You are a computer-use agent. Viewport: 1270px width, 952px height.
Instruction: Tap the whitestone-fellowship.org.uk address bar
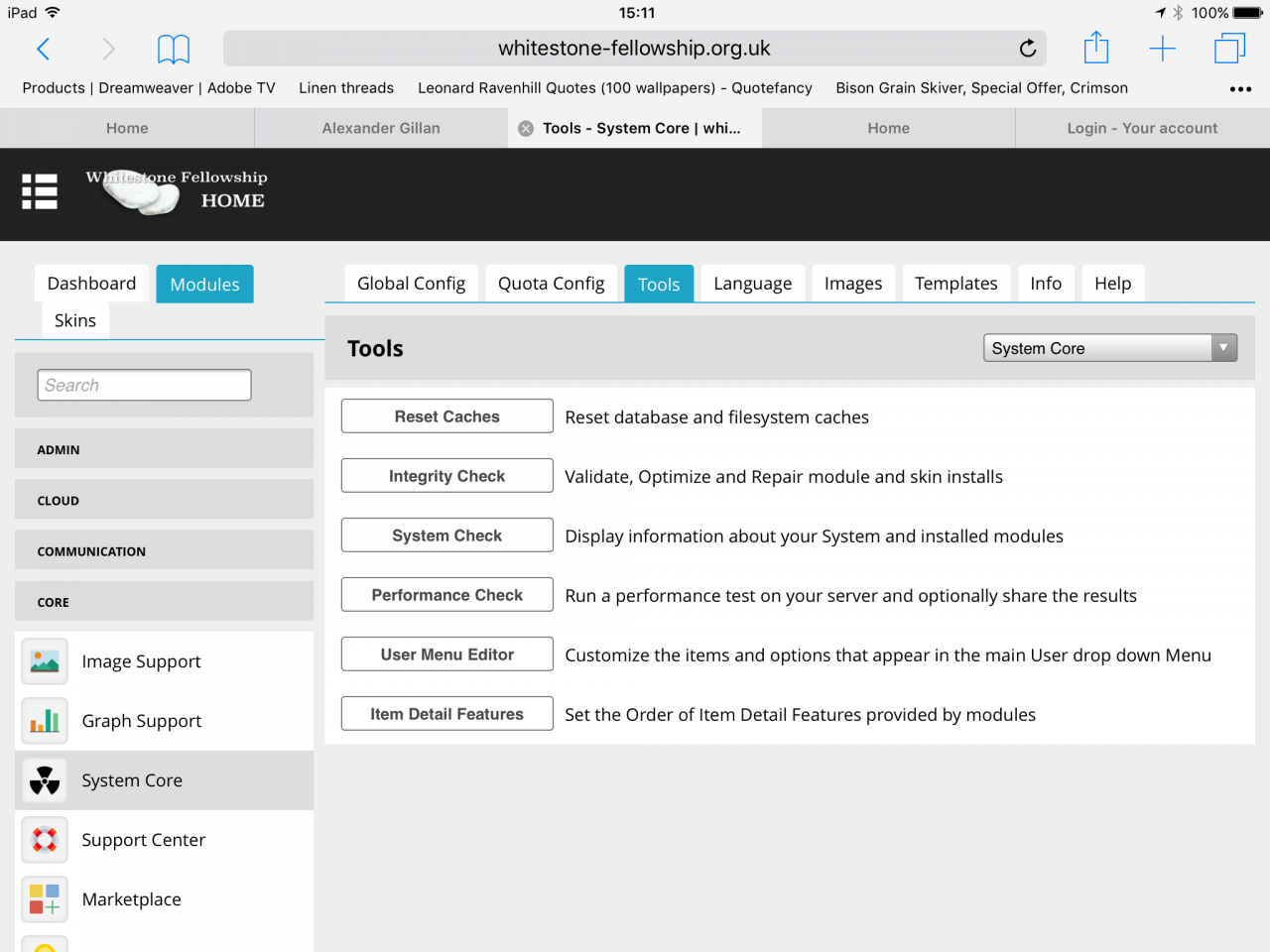point(635,48)
